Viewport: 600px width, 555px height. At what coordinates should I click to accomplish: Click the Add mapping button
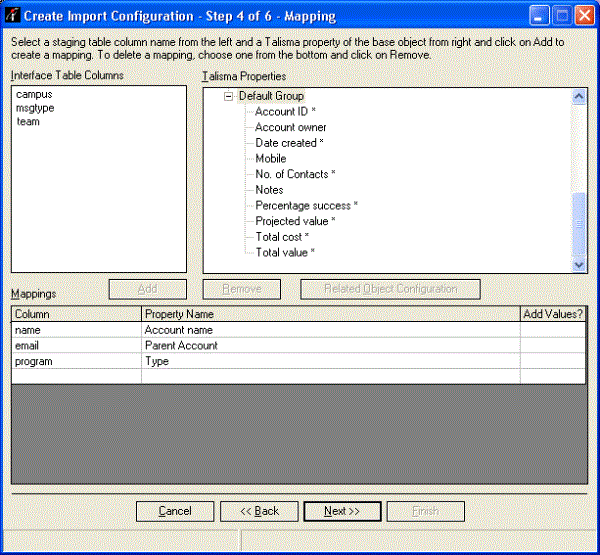[x=148, y=289]
